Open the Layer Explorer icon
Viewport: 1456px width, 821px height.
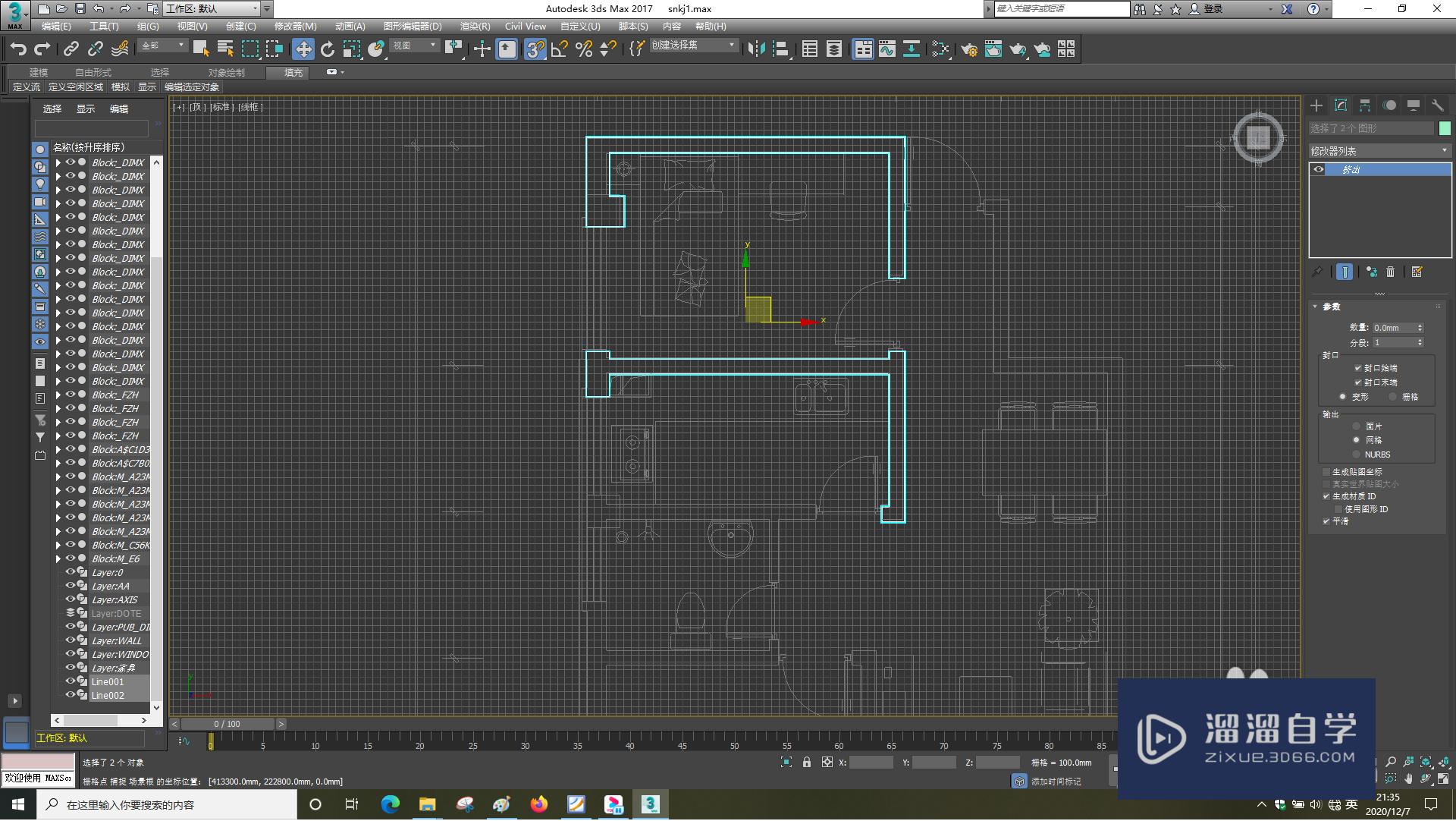coord(834,49)
